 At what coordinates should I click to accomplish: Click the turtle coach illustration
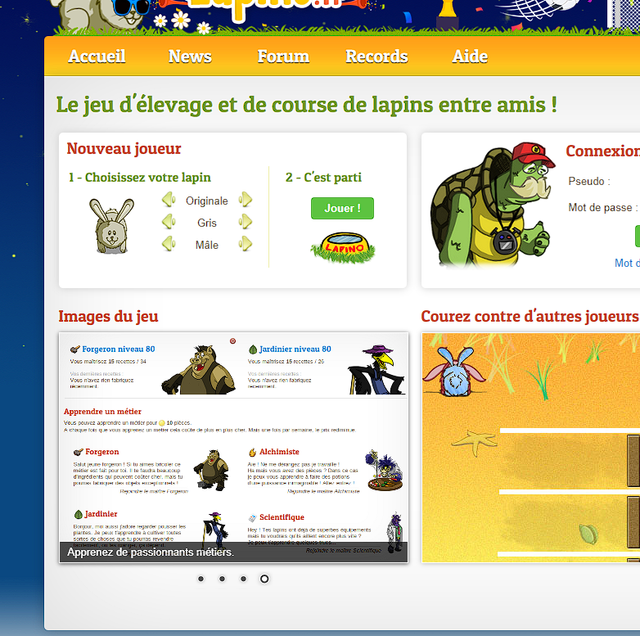(493, 205)
